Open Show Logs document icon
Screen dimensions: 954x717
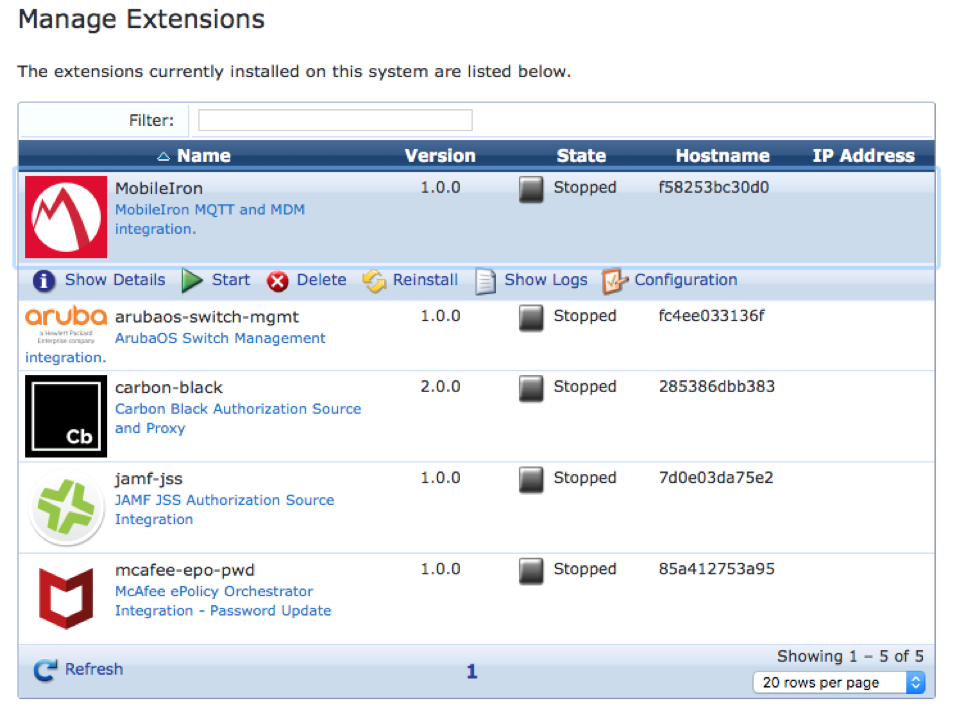click(485, 281)
